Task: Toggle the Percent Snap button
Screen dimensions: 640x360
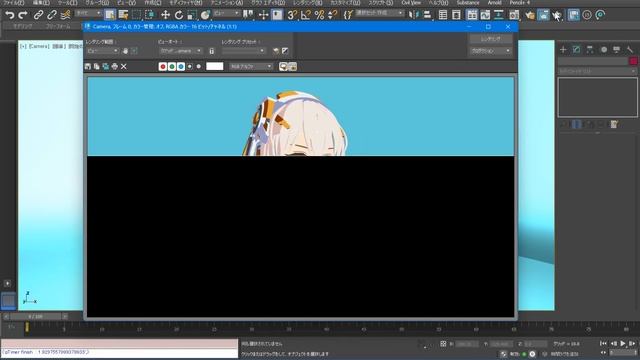Action: (x=320, y=15)
